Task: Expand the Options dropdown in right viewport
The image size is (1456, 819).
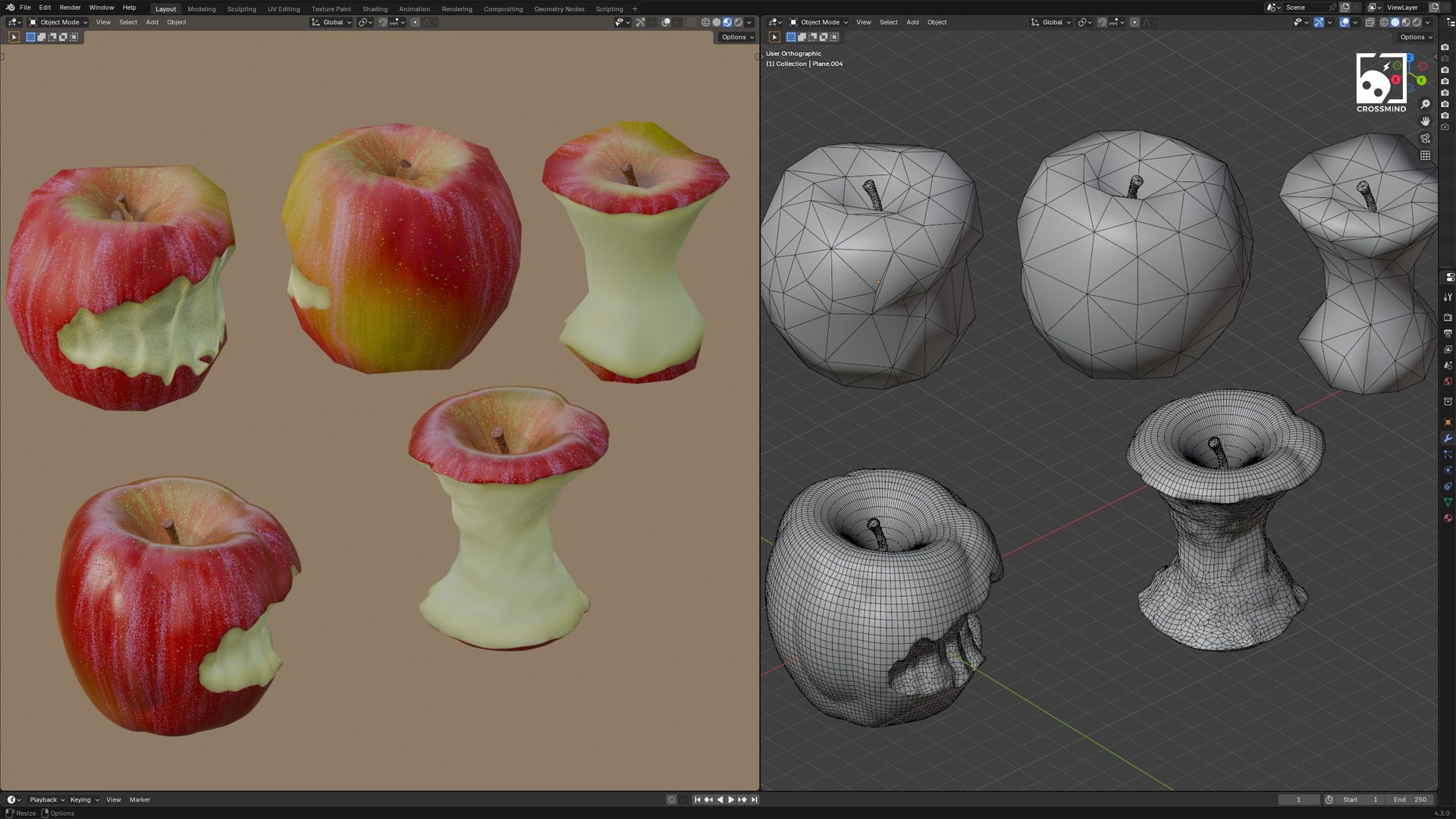Action: (1415, 37)
